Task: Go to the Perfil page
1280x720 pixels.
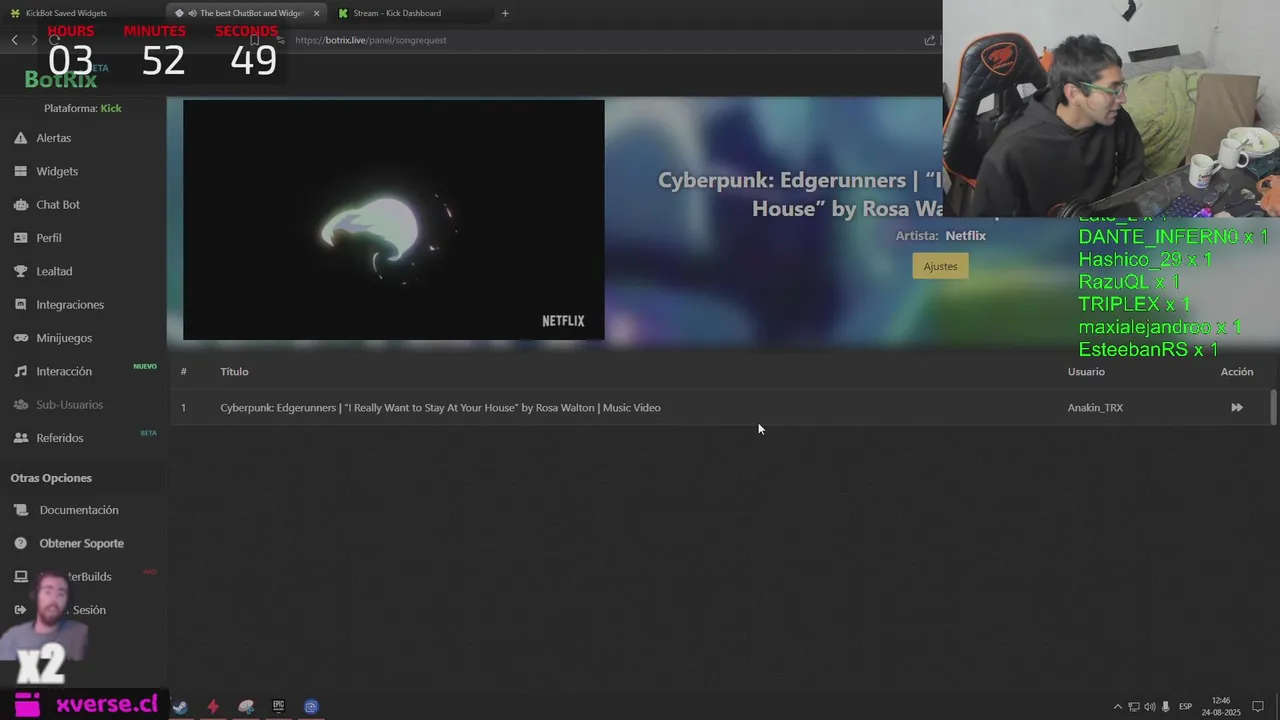Action: click(49, 238)
